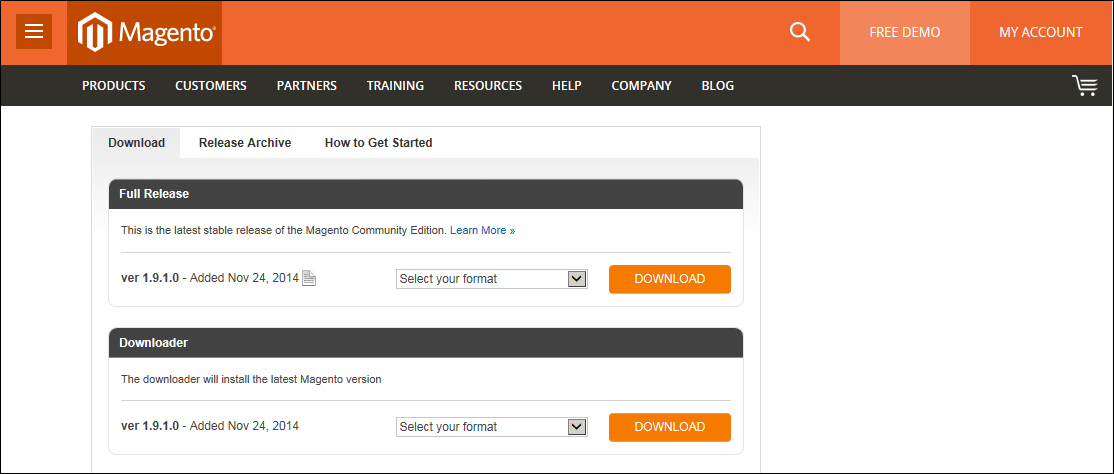The width and height of the screenshot is (1114, 474).
Task: Open the search magnifier icon
Action: (800, 32)
